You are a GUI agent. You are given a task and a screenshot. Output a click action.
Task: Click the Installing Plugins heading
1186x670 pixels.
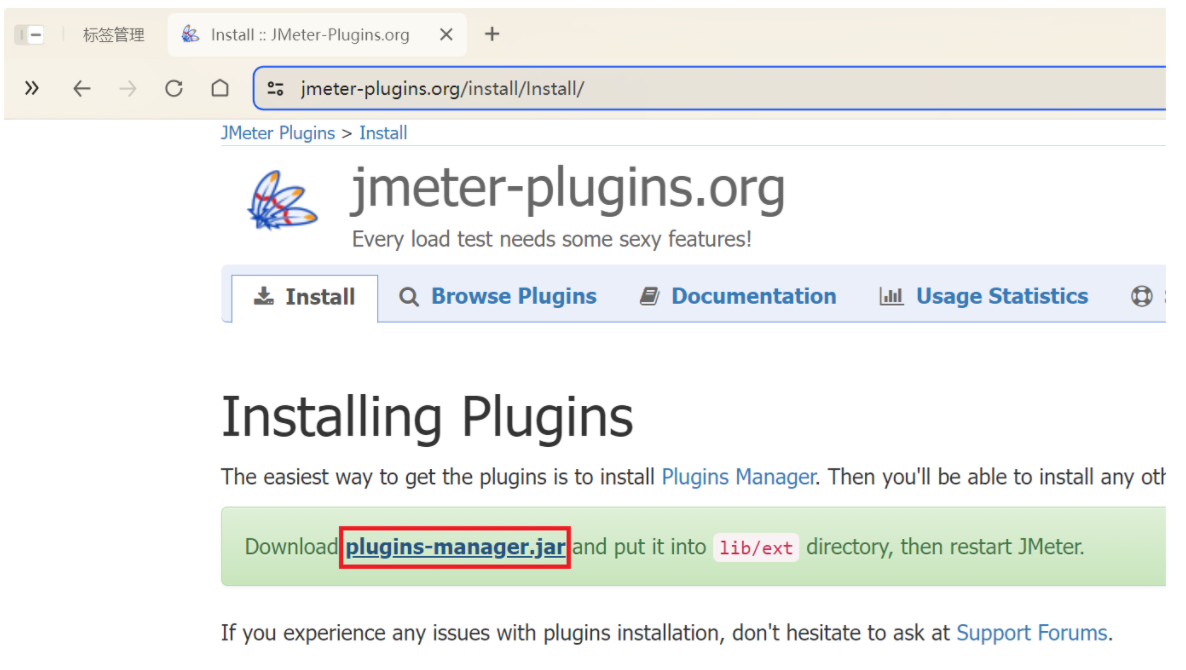[x=427, y=417]
